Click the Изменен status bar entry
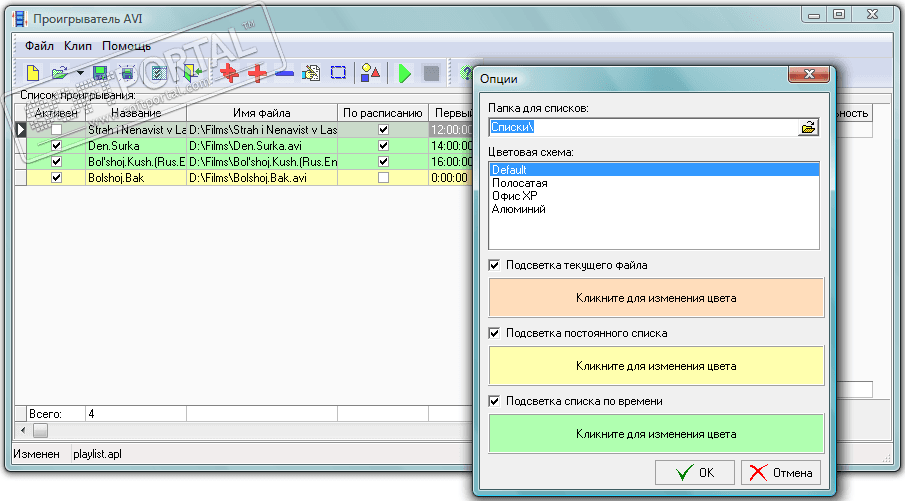 36,454
